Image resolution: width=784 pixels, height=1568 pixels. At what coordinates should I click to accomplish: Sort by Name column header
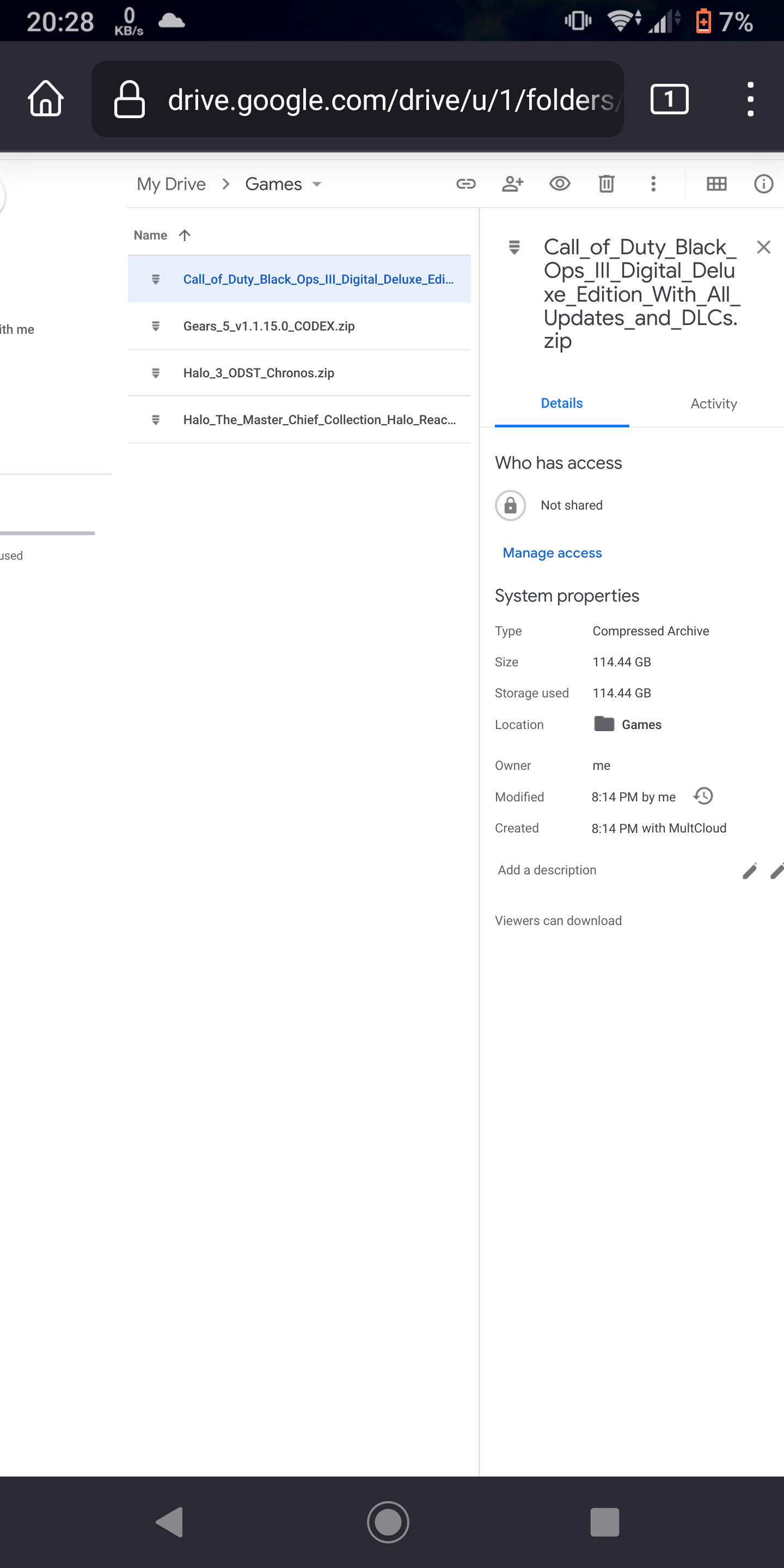coord(150,235)
